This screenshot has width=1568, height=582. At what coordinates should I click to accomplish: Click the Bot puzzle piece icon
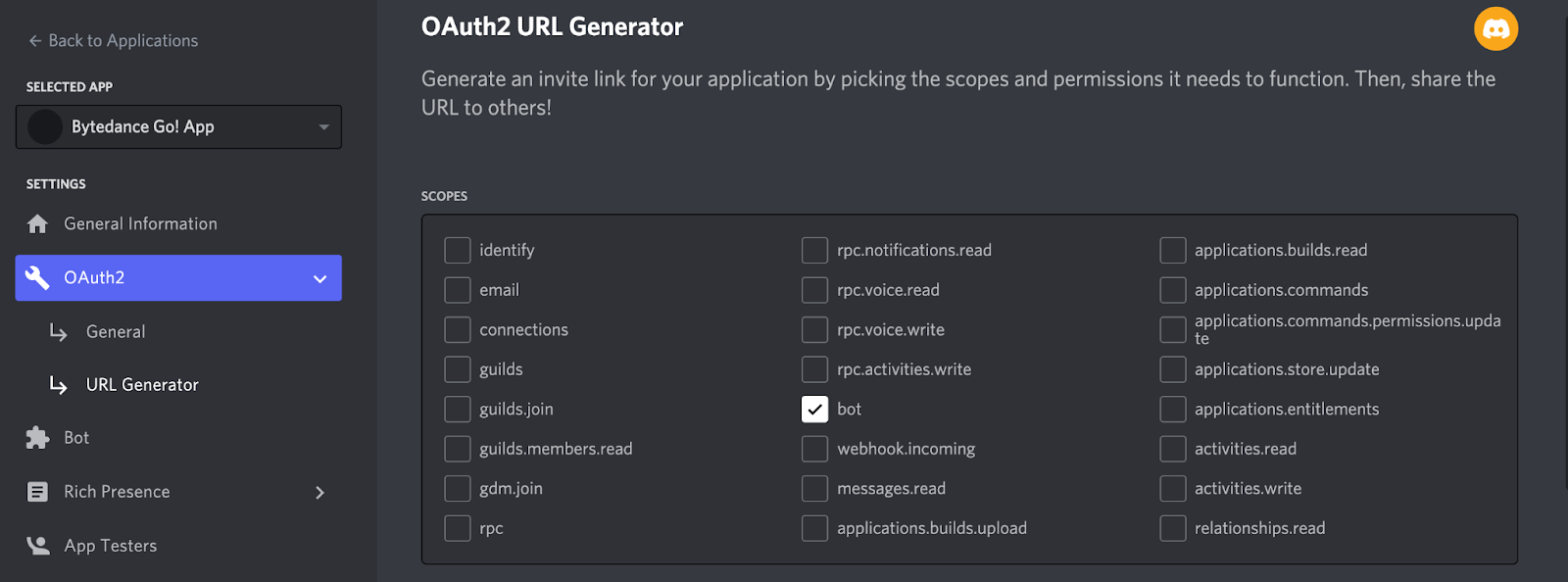[x=37, y=438]
